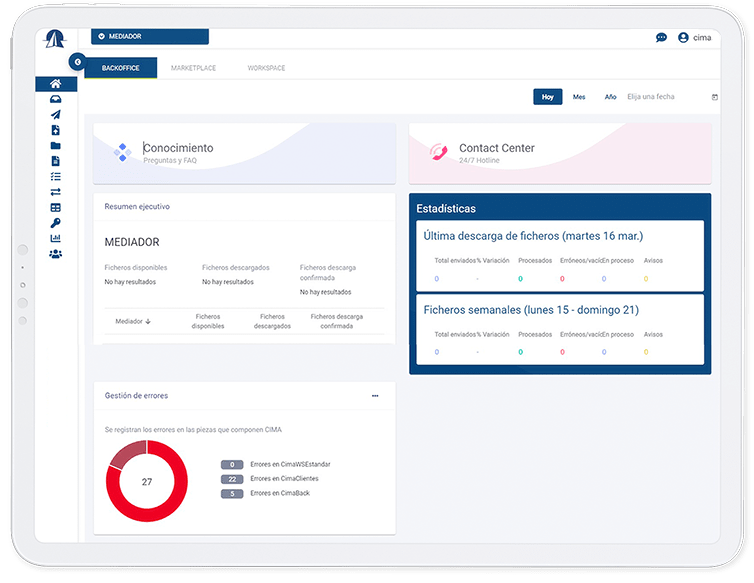This screenshot has width=754, height=583.
Task: Switch date filter to Año
Action: pos(610,97)
